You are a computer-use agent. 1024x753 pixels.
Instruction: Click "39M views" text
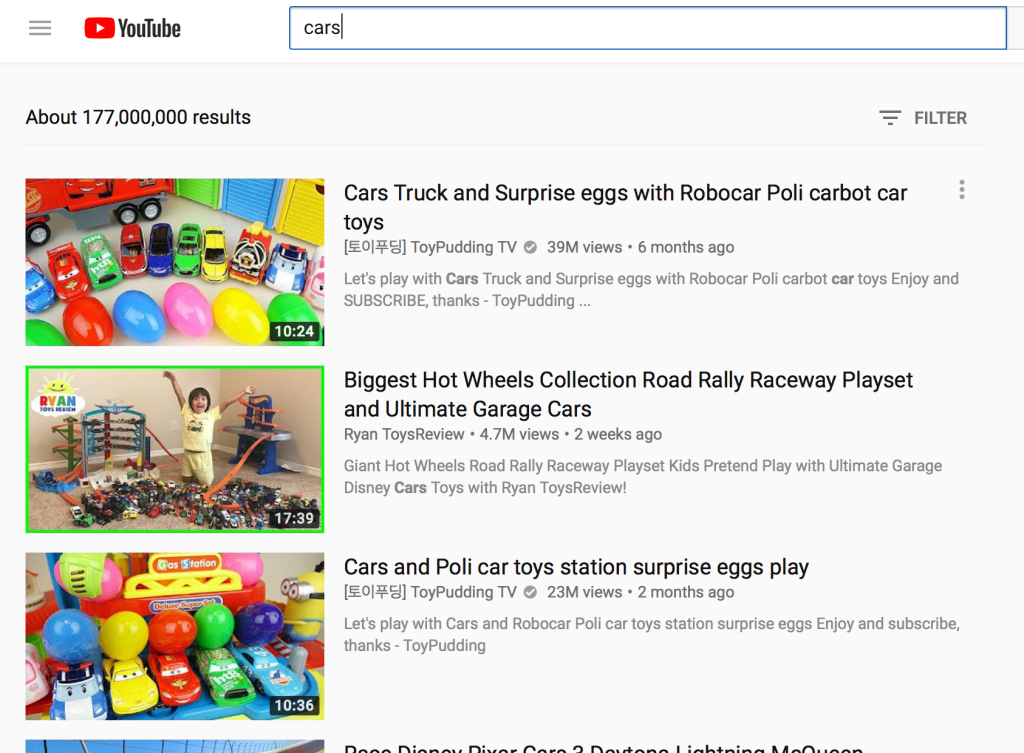(x=584, y=248)
